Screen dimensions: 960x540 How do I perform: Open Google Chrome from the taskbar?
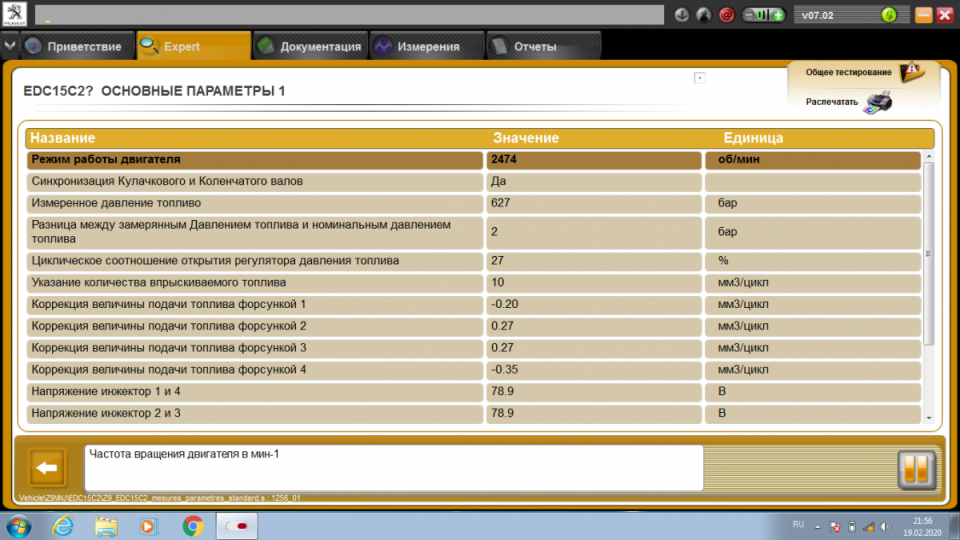tap(193, 524)
